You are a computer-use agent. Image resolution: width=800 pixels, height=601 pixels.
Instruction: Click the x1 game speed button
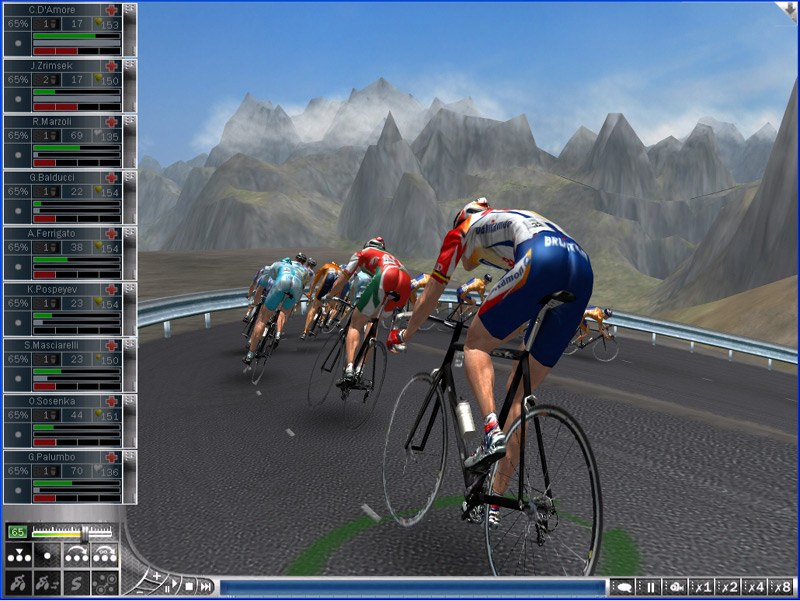click(x=704, y=587)
